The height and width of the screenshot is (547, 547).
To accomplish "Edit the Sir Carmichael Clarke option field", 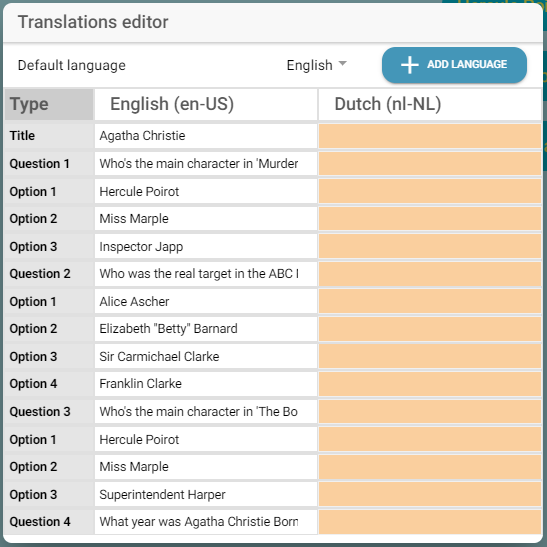I will pos(206,357).
